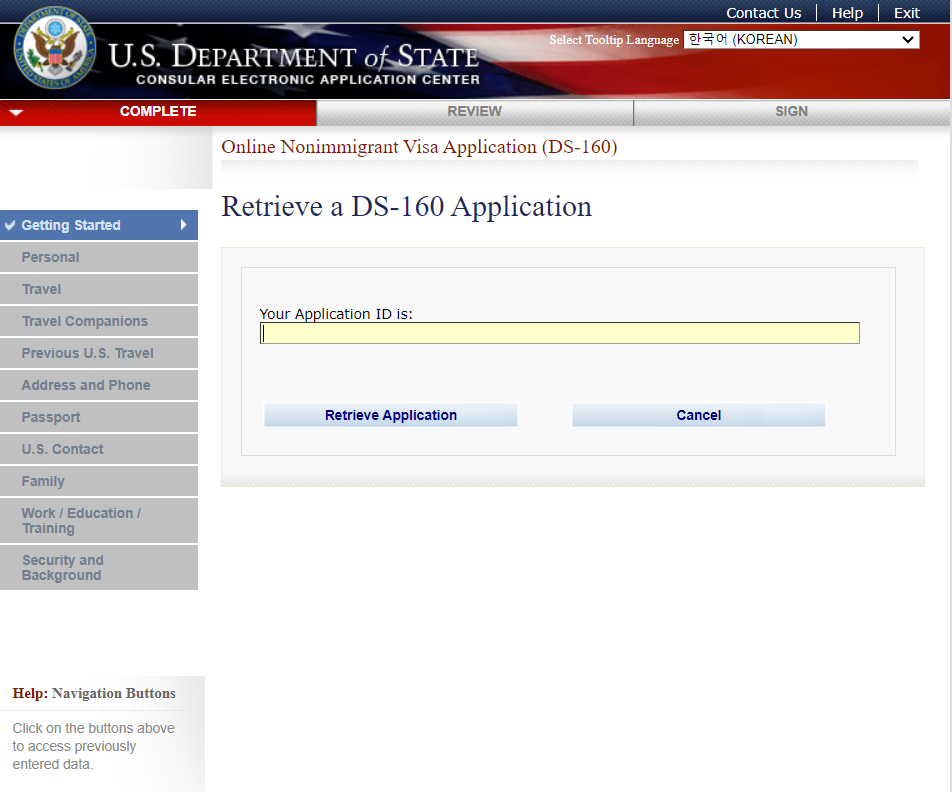Select Previous U.S. Travel section

[99, 353]
